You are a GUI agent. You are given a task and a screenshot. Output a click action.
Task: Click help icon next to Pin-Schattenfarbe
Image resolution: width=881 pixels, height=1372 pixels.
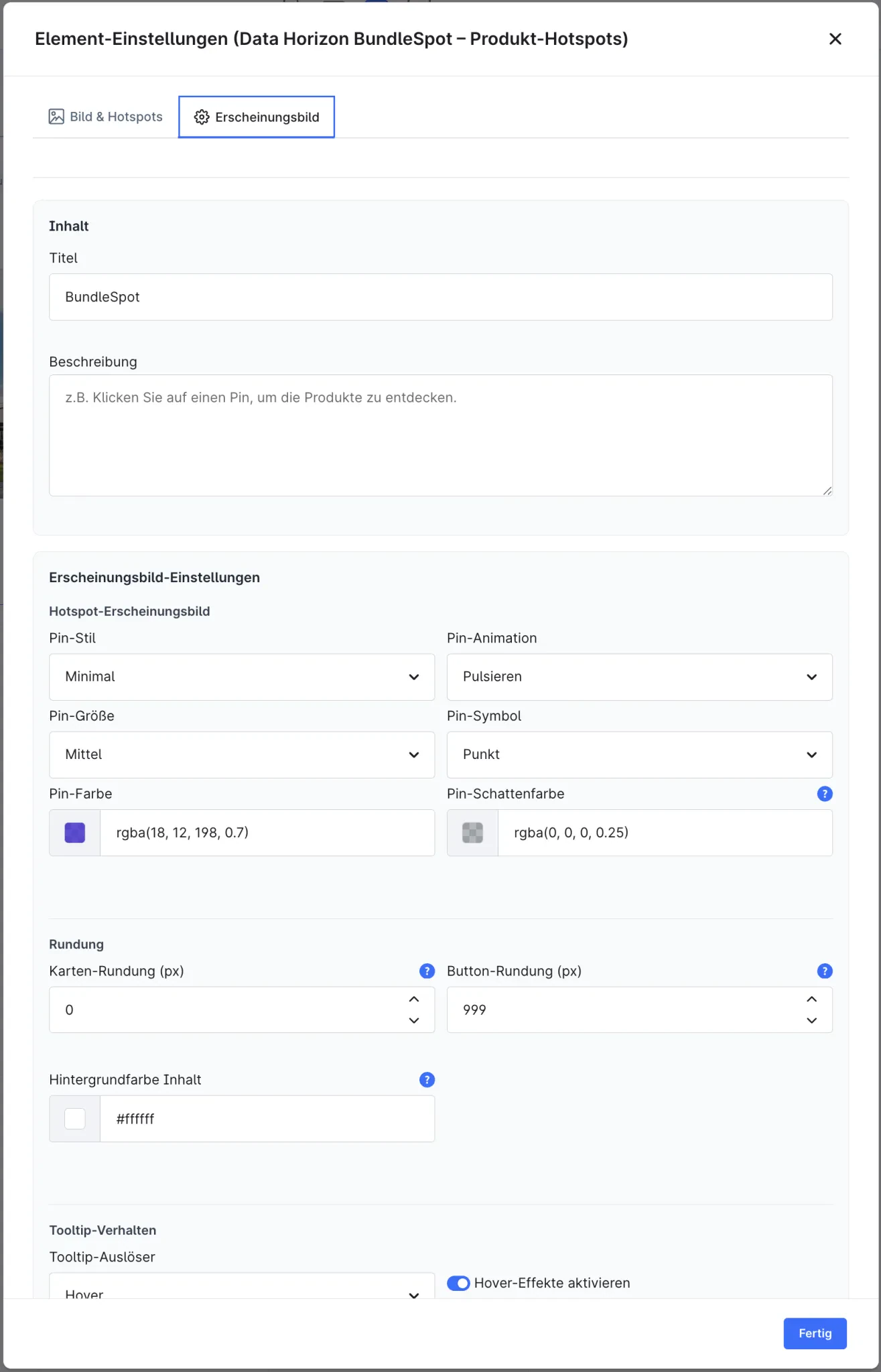point(825,794)
